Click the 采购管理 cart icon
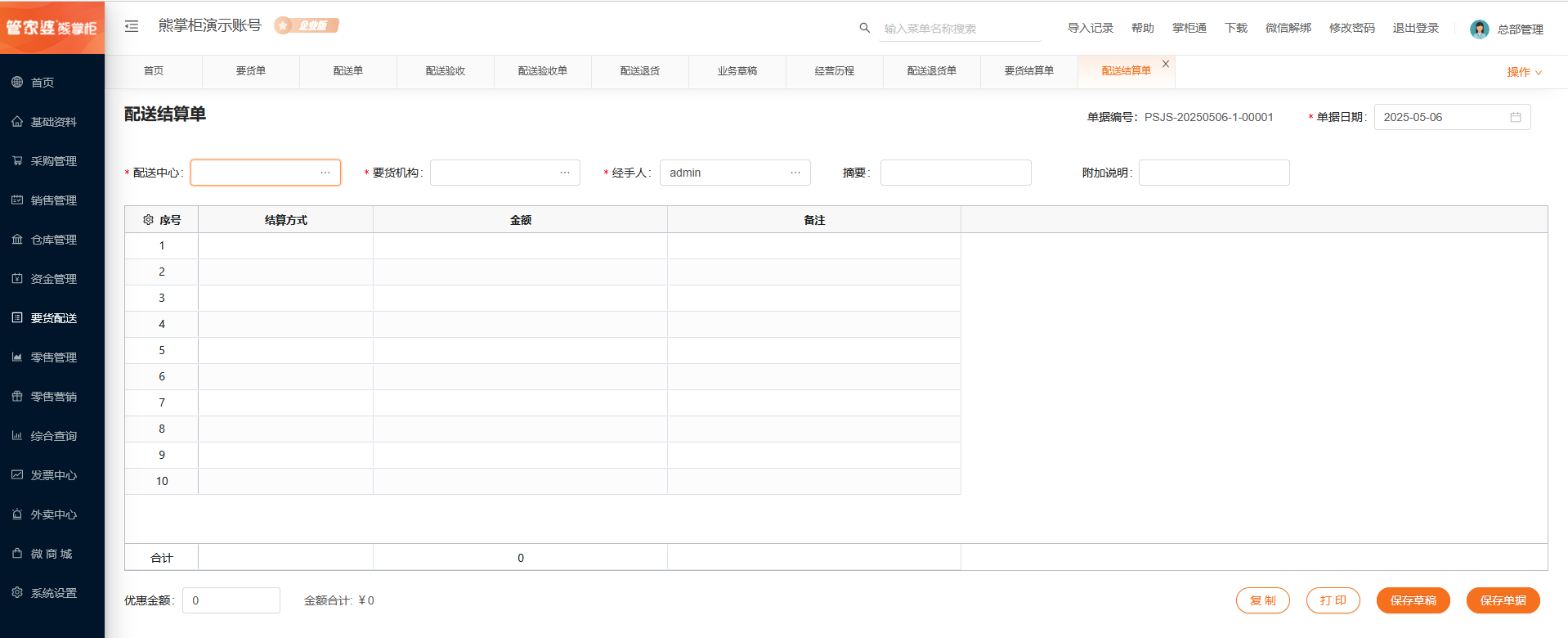1568x638 pixels. pos(17,160)
